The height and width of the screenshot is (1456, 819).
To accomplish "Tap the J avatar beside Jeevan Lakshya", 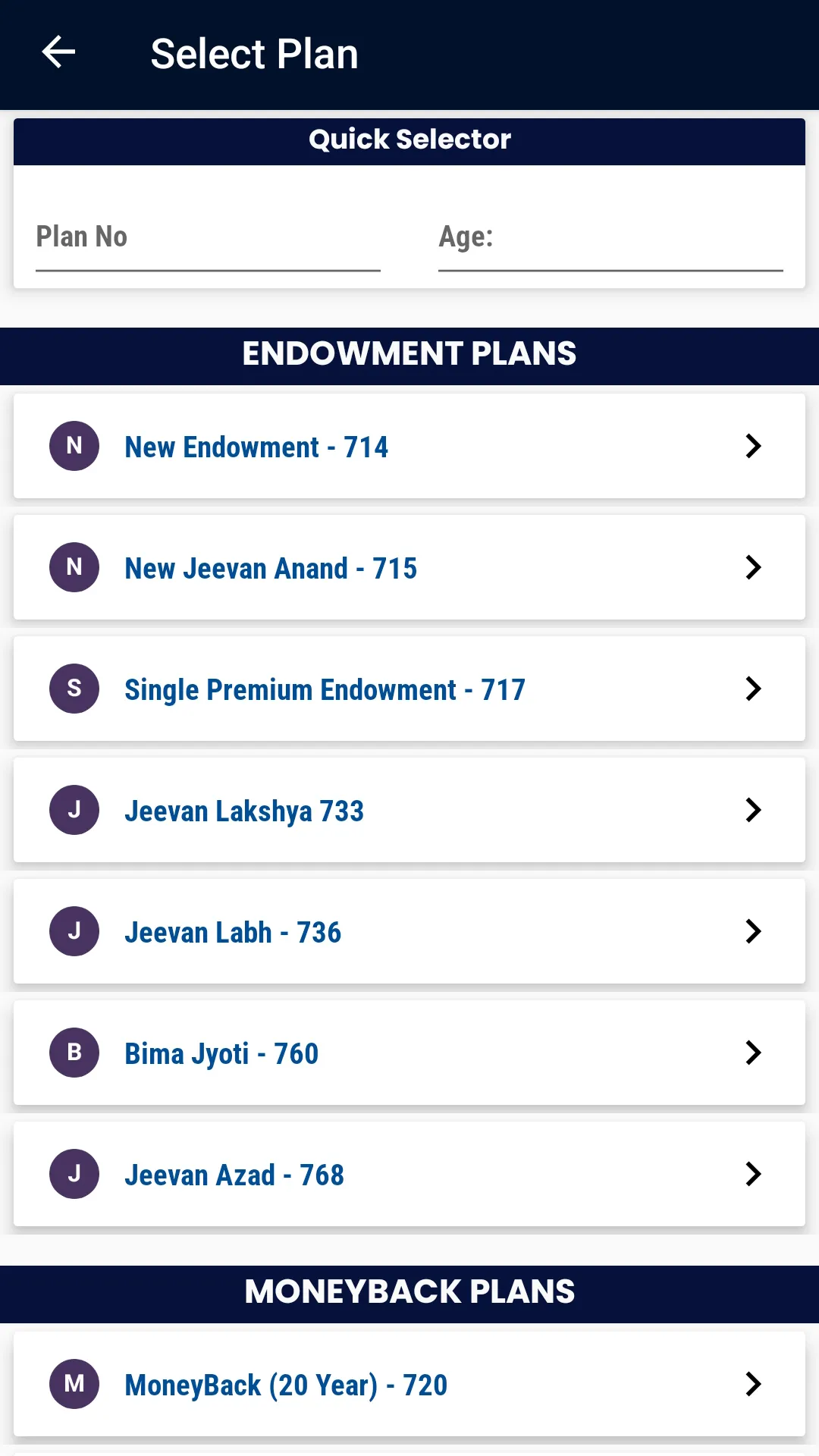I will click(x=74, y=810).
